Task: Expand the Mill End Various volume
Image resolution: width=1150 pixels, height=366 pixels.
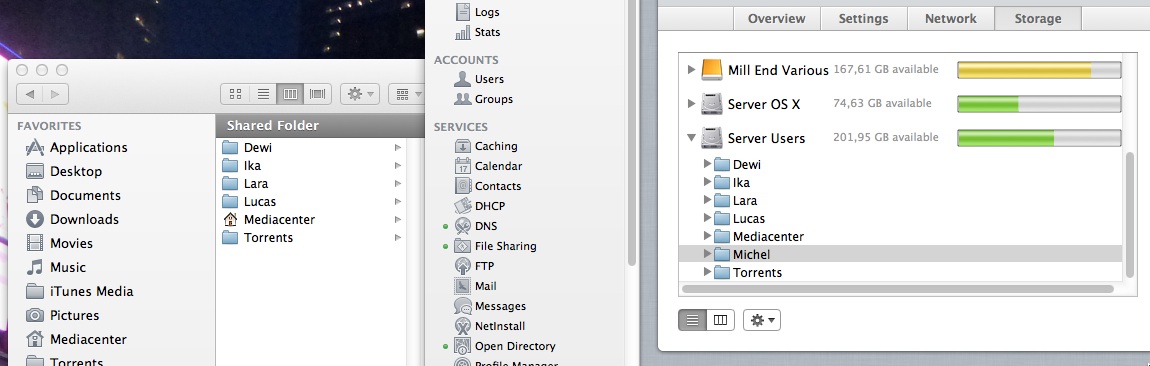Action: [691, 70]
